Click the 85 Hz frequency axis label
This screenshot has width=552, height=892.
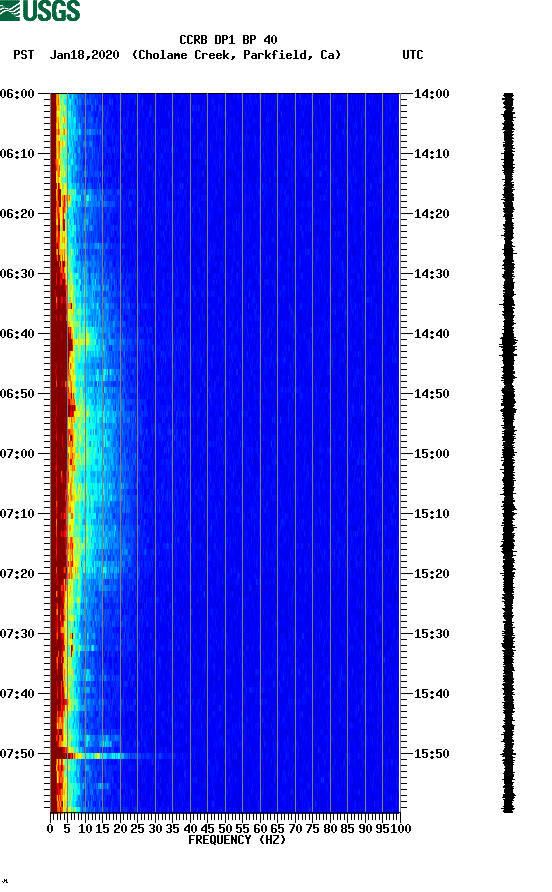click(x=347, y=829)
